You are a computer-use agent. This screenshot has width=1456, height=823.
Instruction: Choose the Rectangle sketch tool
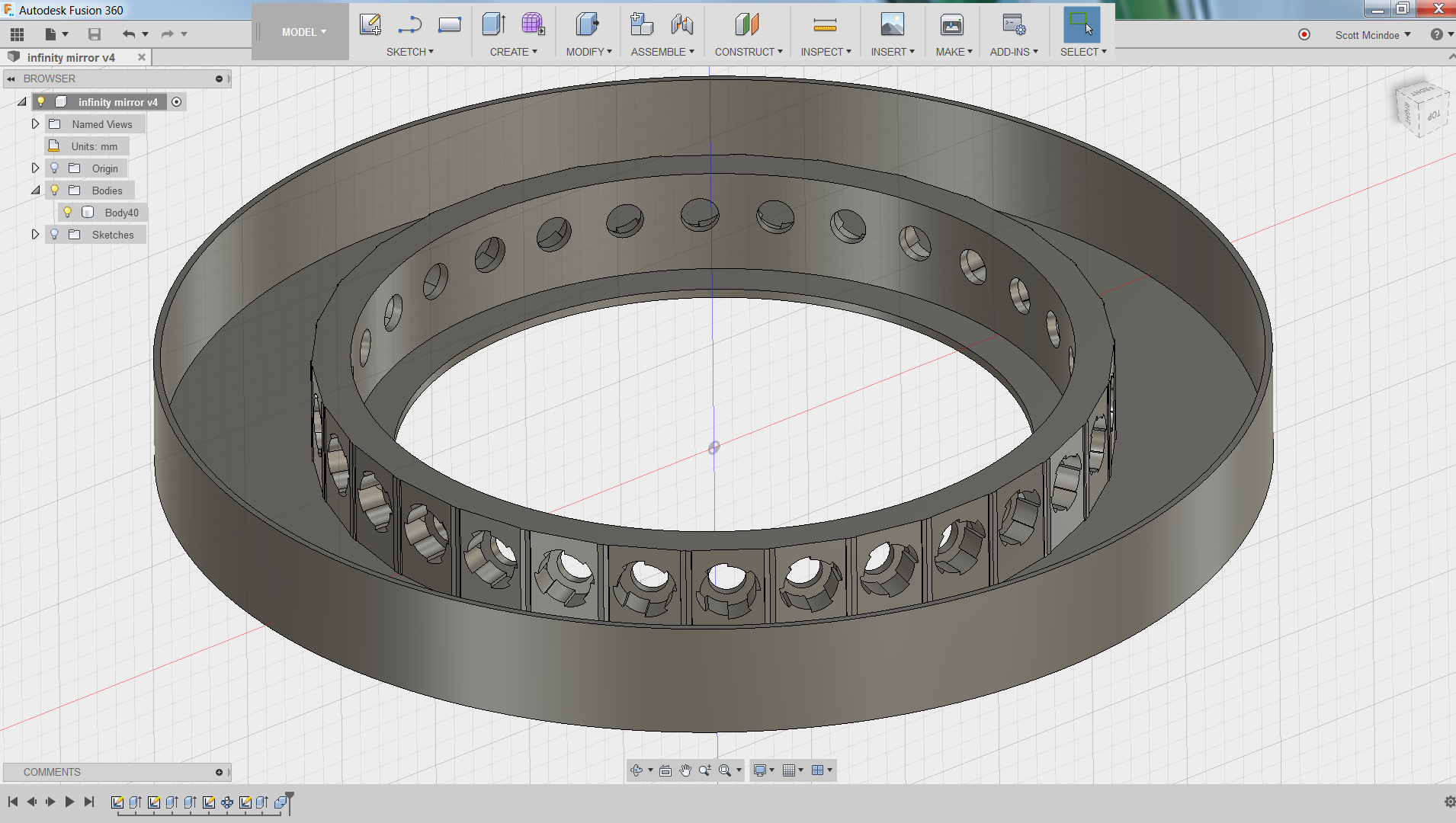pos(450,24)
